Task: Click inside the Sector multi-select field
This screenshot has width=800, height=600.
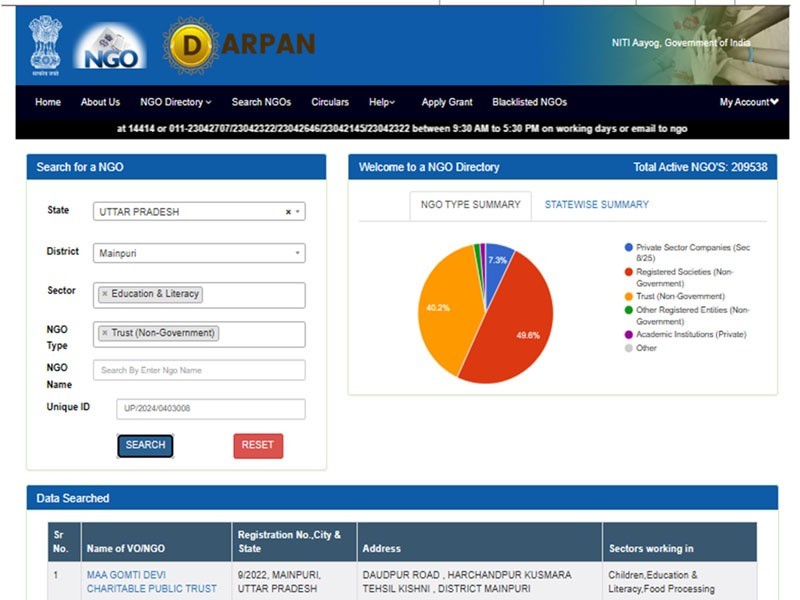Action: pyautogui.click(x=199, y=295)
